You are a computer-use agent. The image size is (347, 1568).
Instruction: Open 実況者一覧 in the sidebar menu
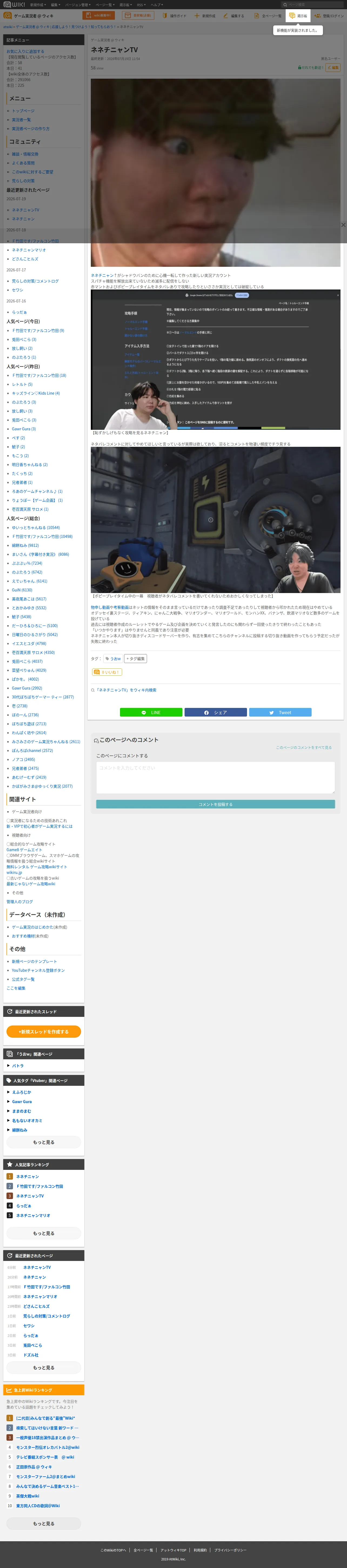21,120
